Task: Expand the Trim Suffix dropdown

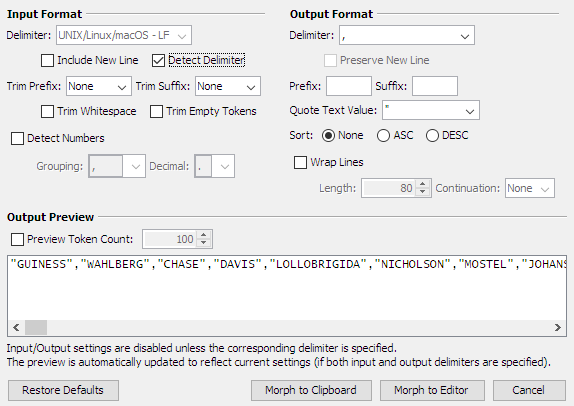Action: click(x=228, y=86)
